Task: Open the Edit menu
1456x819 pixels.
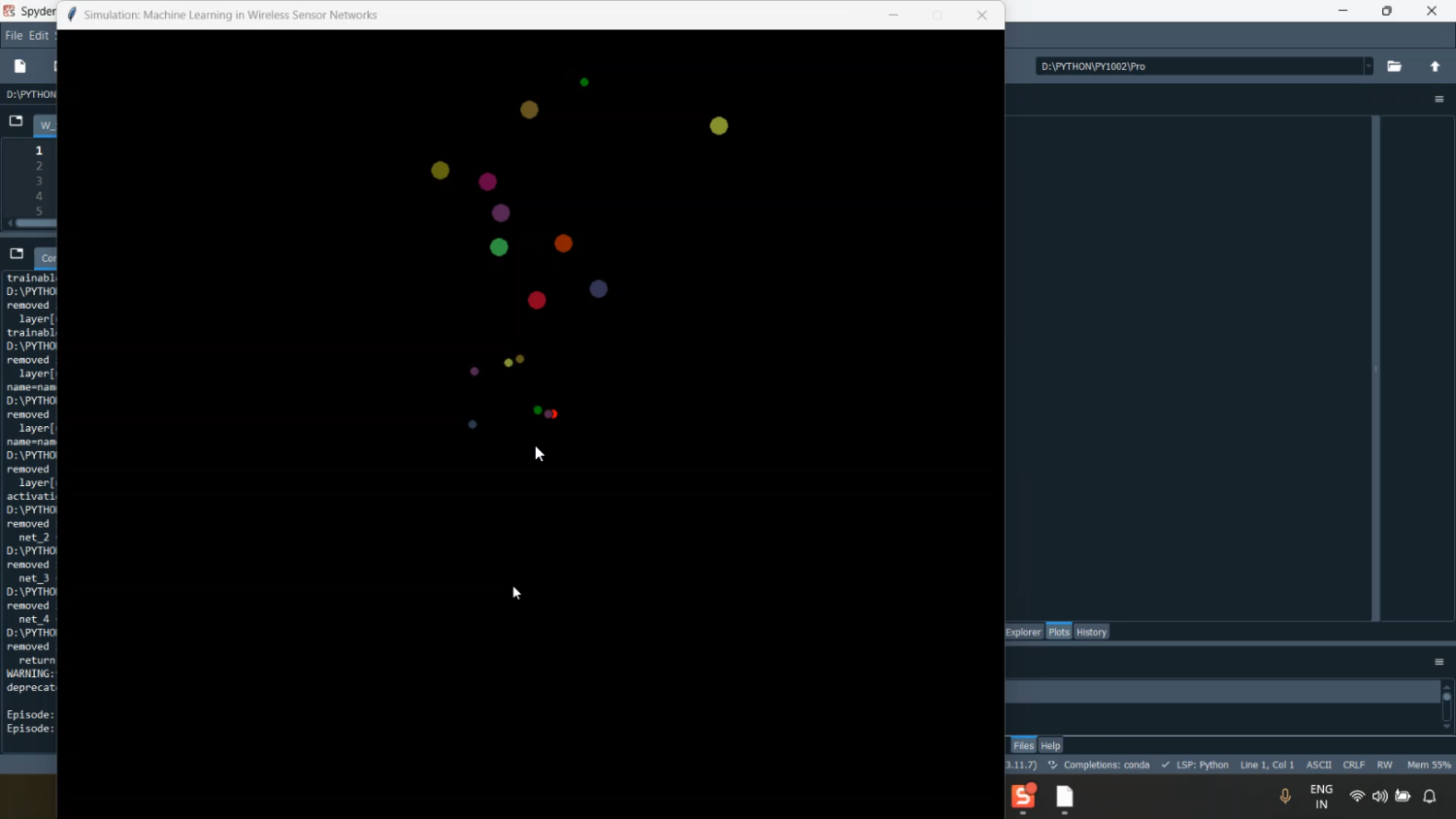Action: pyautogui.click(x=39, y=35)
